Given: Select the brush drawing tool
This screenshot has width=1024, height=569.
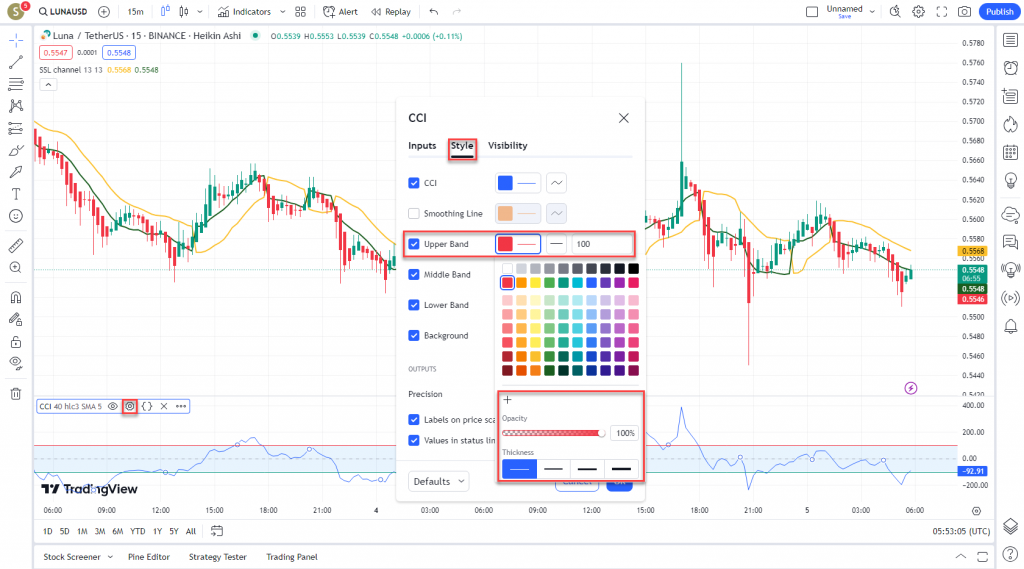Looking at the screenshot, I should pyautogui.click(x=16, y=150).
